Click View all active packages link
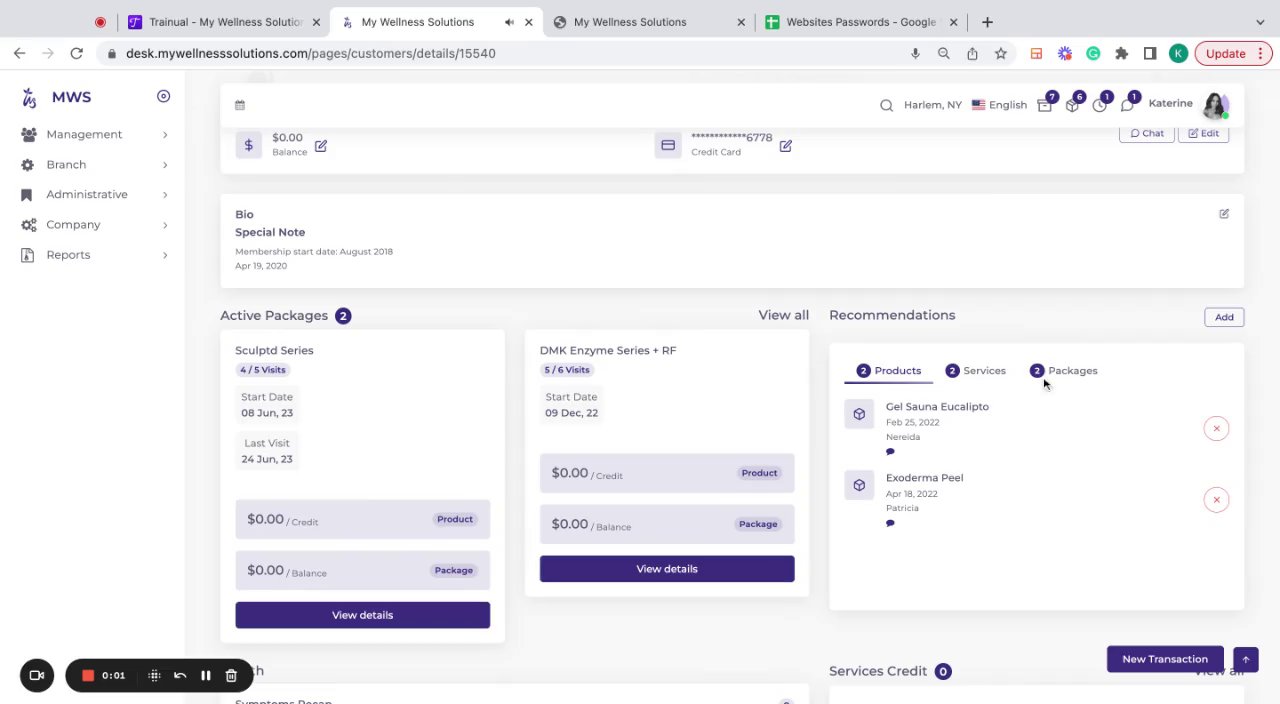1280x704 pixels. click(x=783, y=316)
